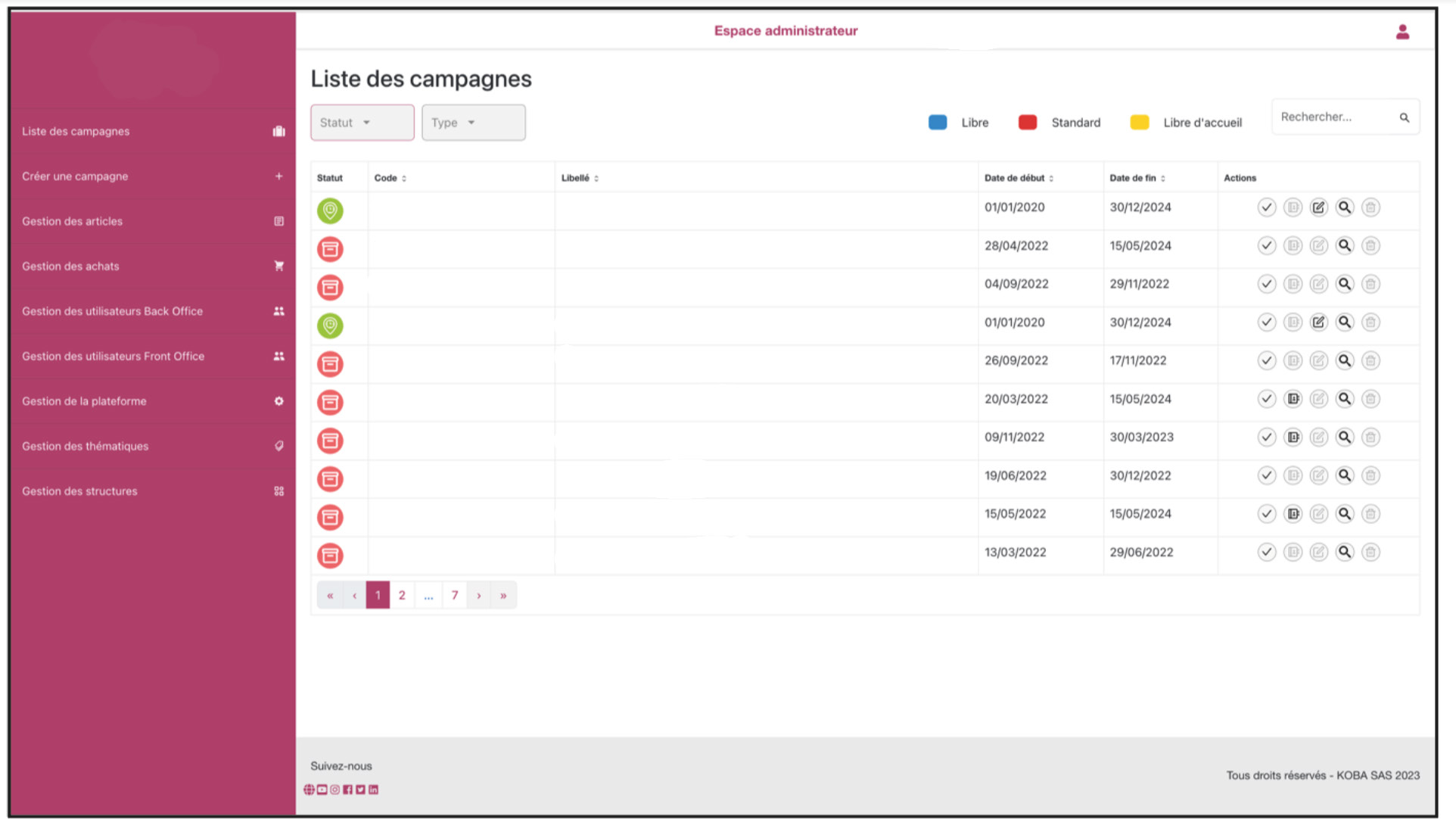Go to page 2 of campaigns
The image size is (1456, 819).
(x=402, y=596)
